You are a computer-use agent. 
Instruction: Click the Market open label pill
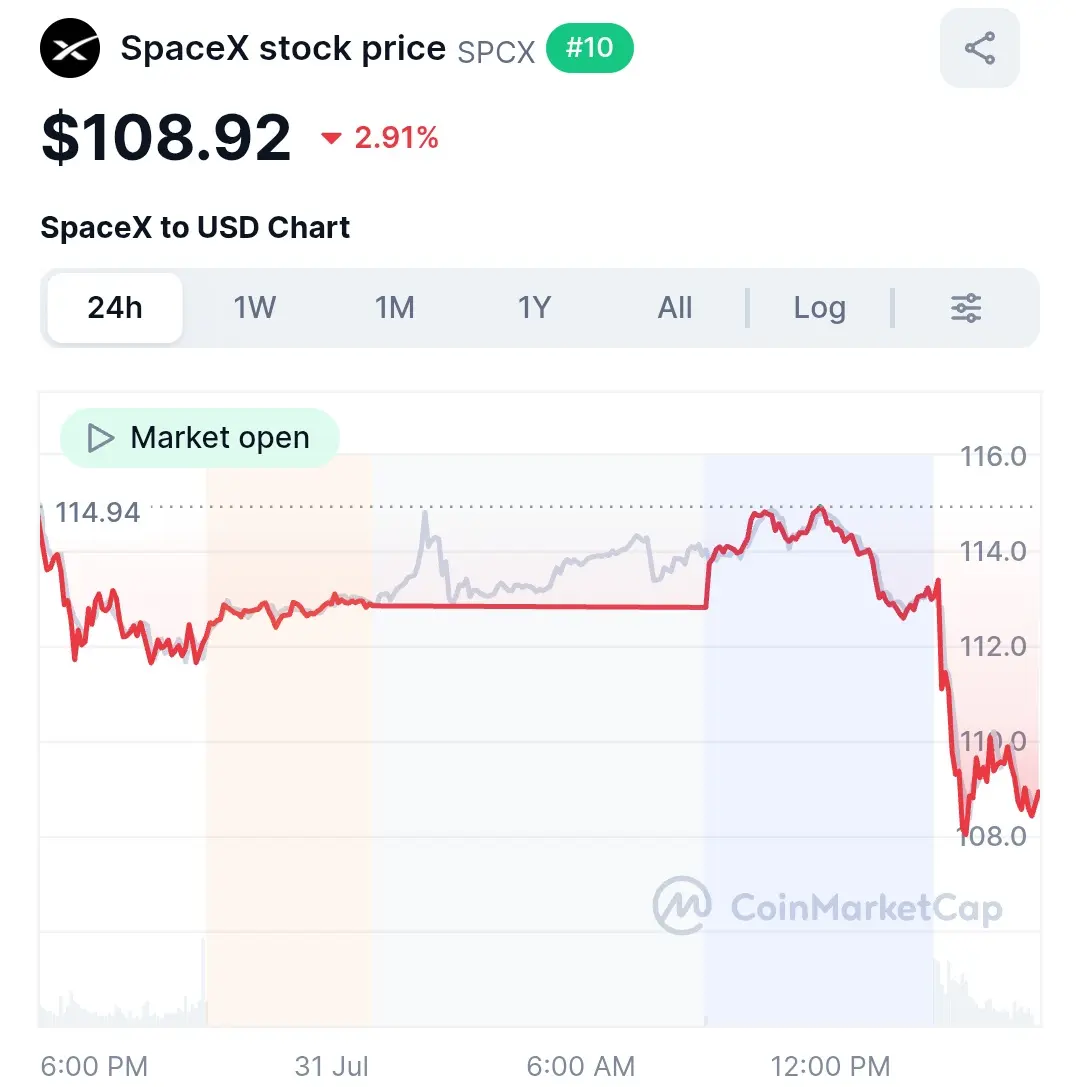coord(200,438)
